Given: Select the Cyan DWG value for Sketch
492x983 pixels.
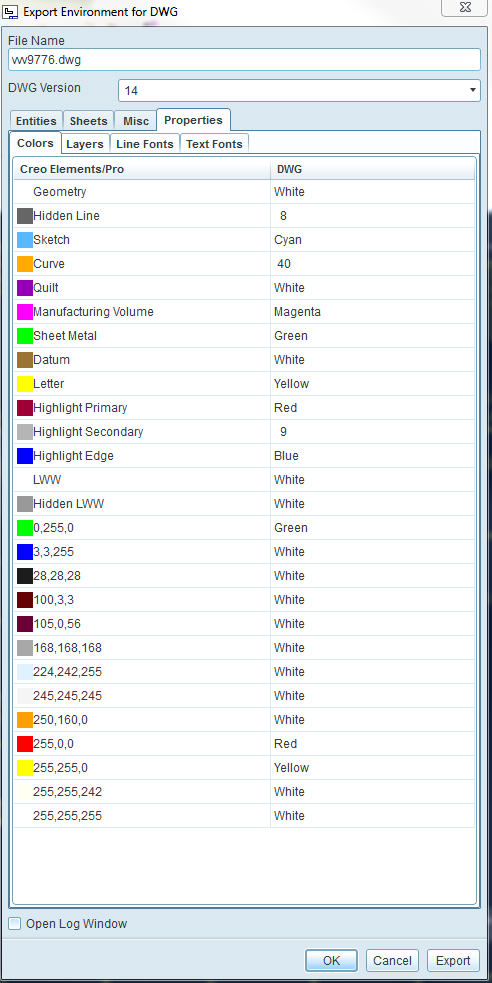Looking at the screenshot, I should coord(288,240).
